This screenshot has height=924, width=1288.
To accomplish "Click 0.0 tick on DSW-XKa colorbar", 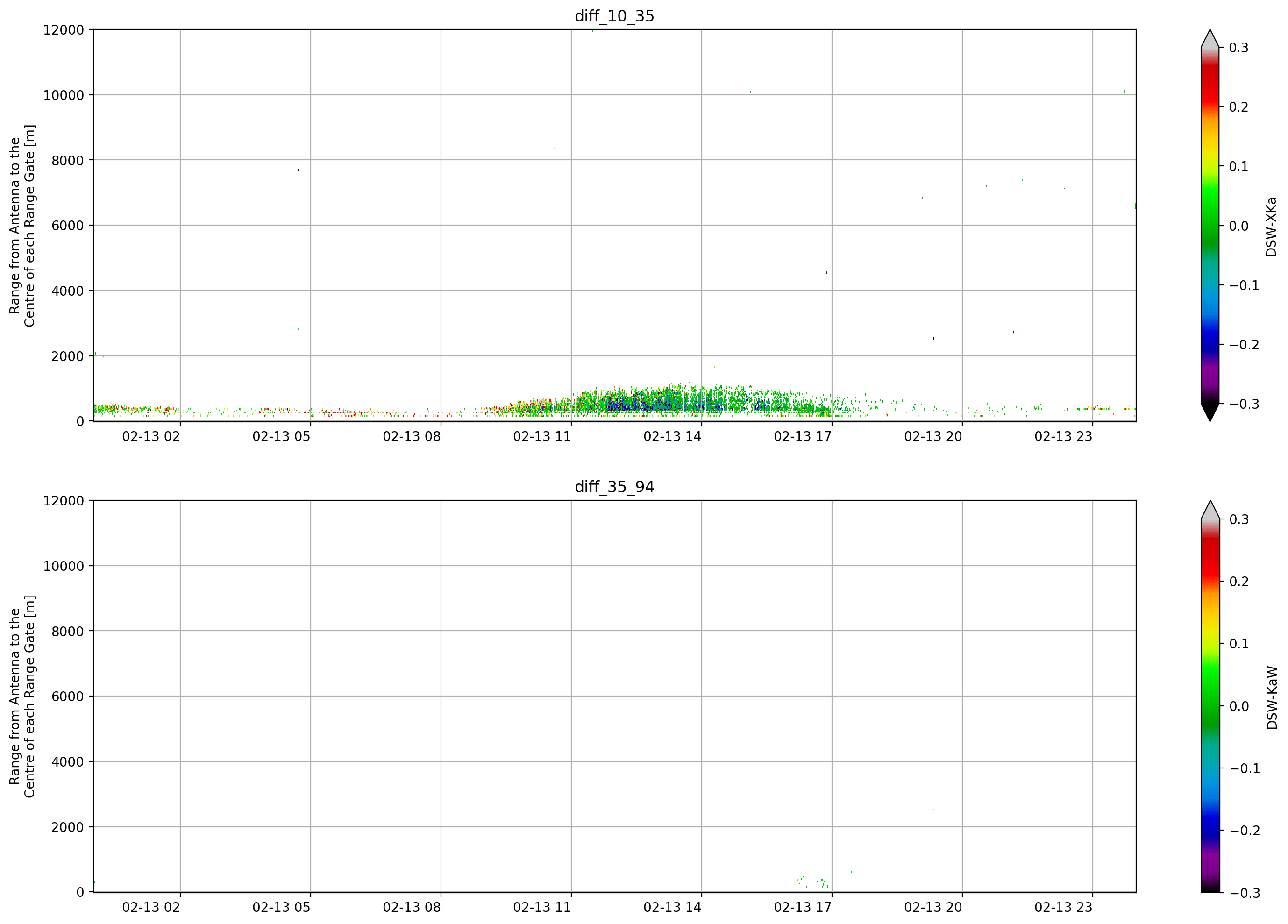I will [x=1238, y=226].
